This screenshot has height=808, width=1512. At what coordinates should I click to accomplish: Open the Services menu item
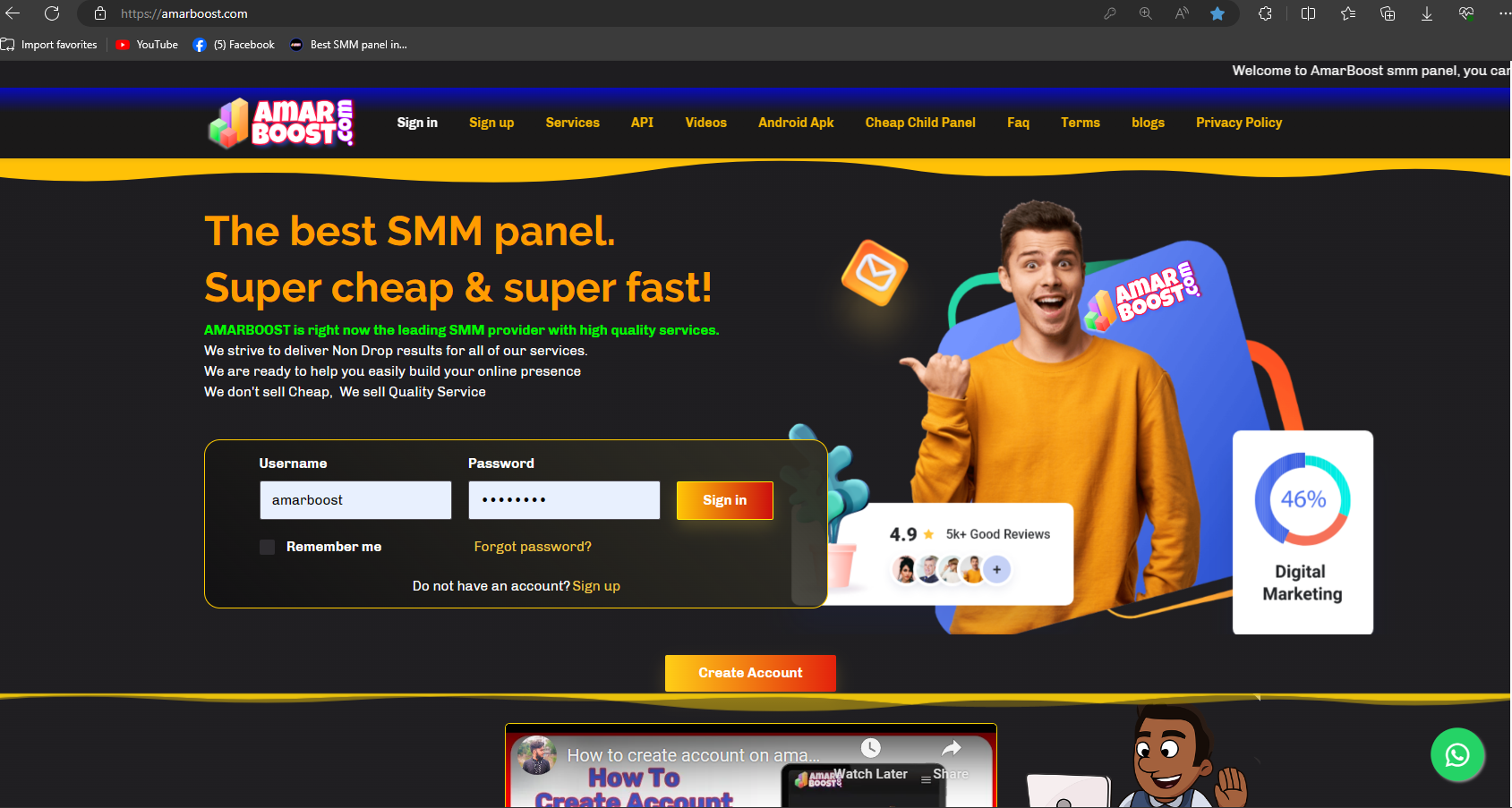pyautogui.click(x=573, y=123)
